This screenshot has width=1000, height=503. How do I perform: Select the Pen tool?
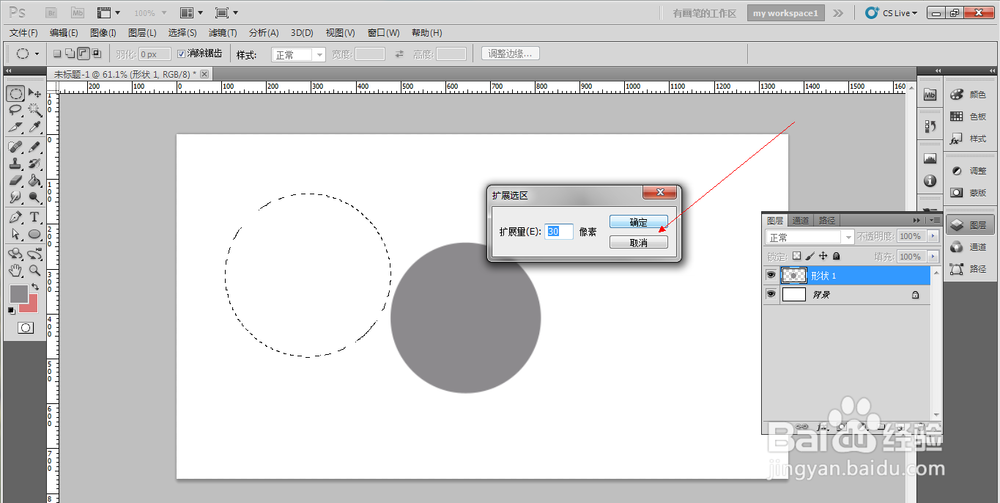tap(17, 217)
